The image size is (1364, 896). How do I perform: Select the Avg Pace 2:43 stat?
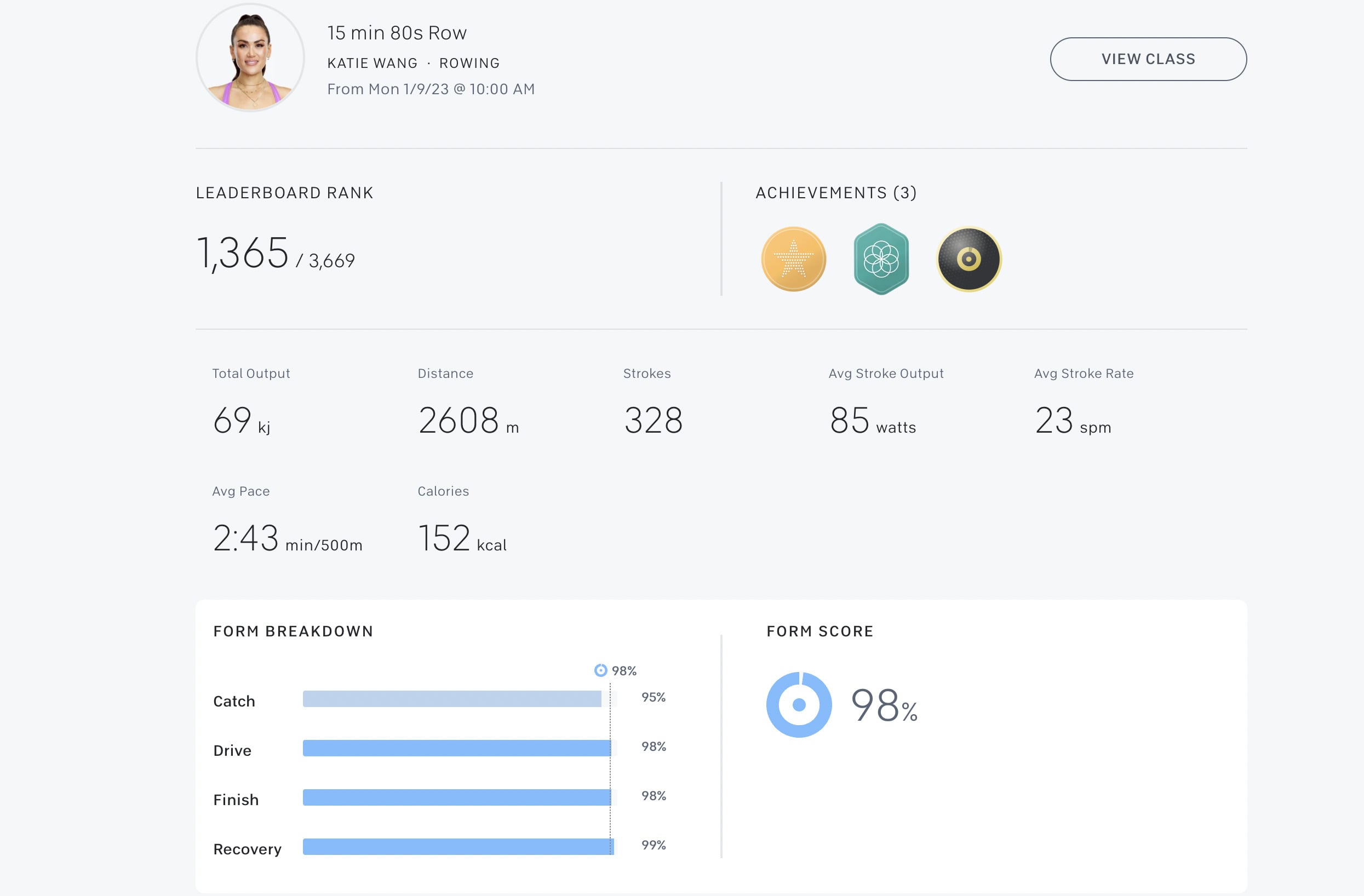247,538
